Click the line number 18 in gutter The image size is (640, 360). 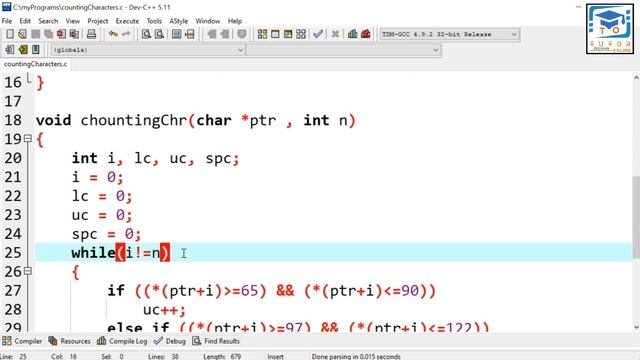click(x=13, y=120)
